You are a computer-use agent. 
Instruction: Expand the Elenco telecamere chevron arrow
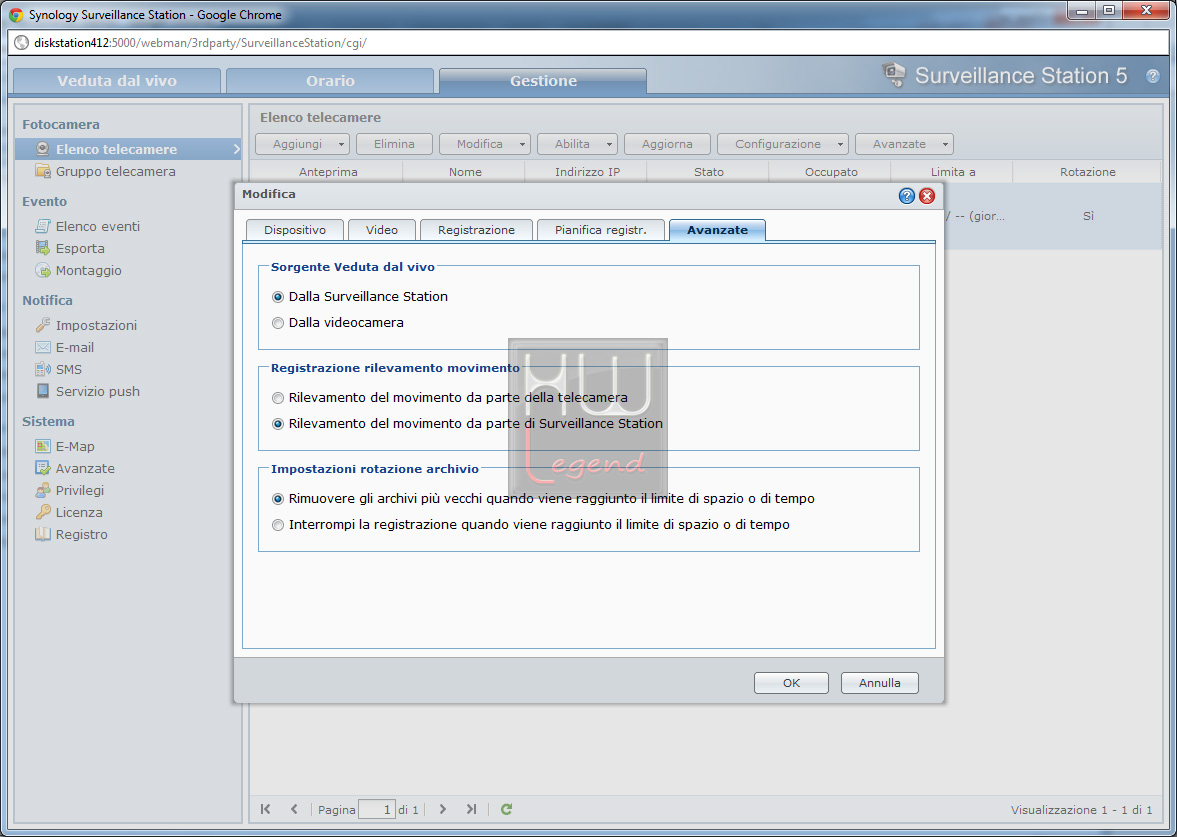(x=236, y=149)
